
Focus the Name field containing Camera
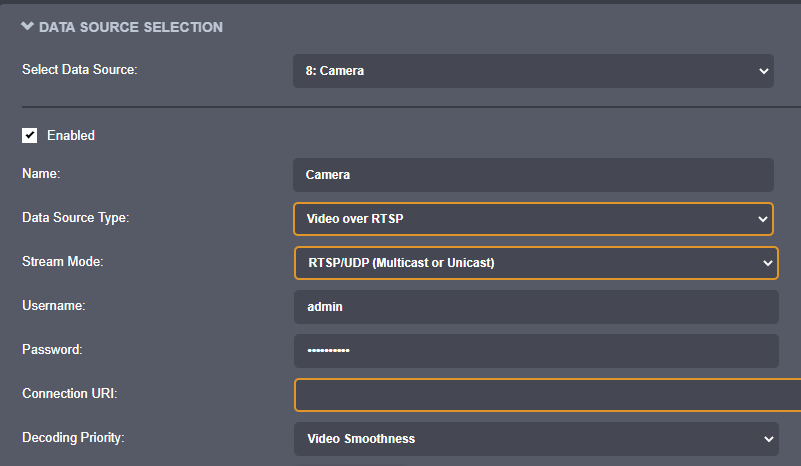532,174
